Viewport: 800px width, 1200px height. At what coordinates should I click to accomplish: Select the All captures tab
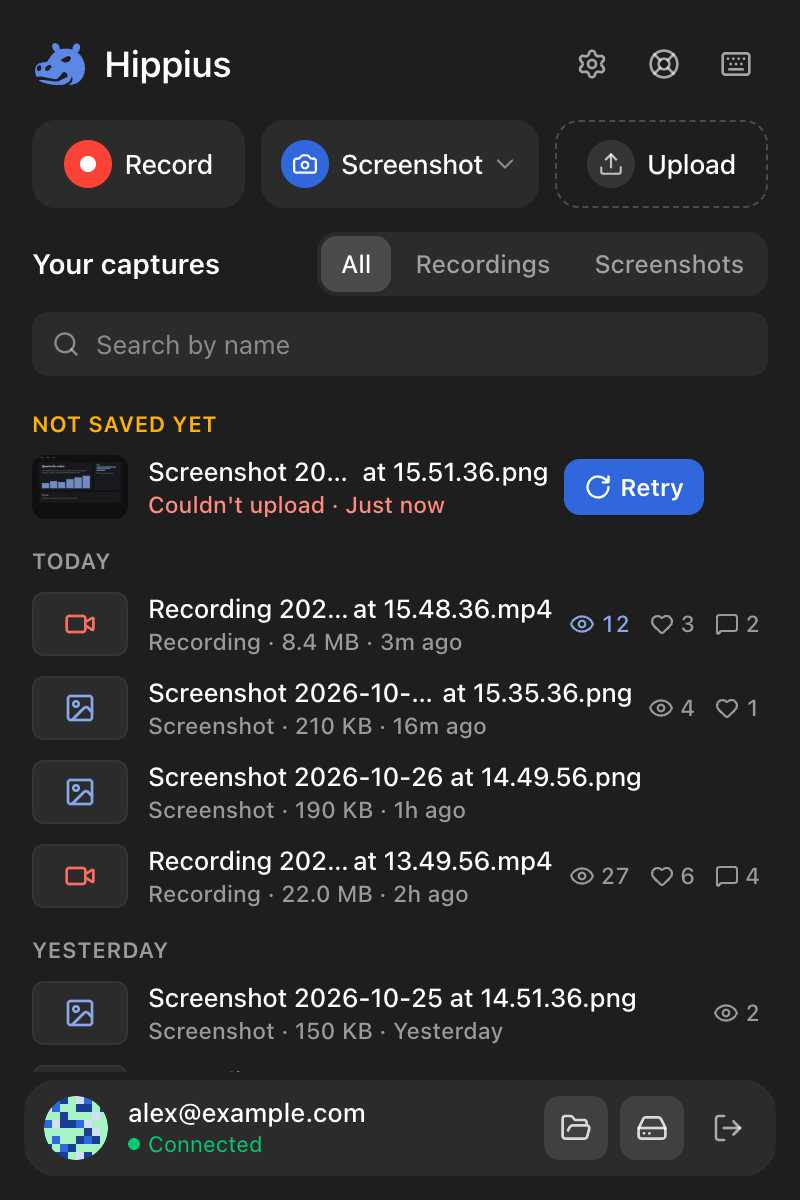point(356,264)
